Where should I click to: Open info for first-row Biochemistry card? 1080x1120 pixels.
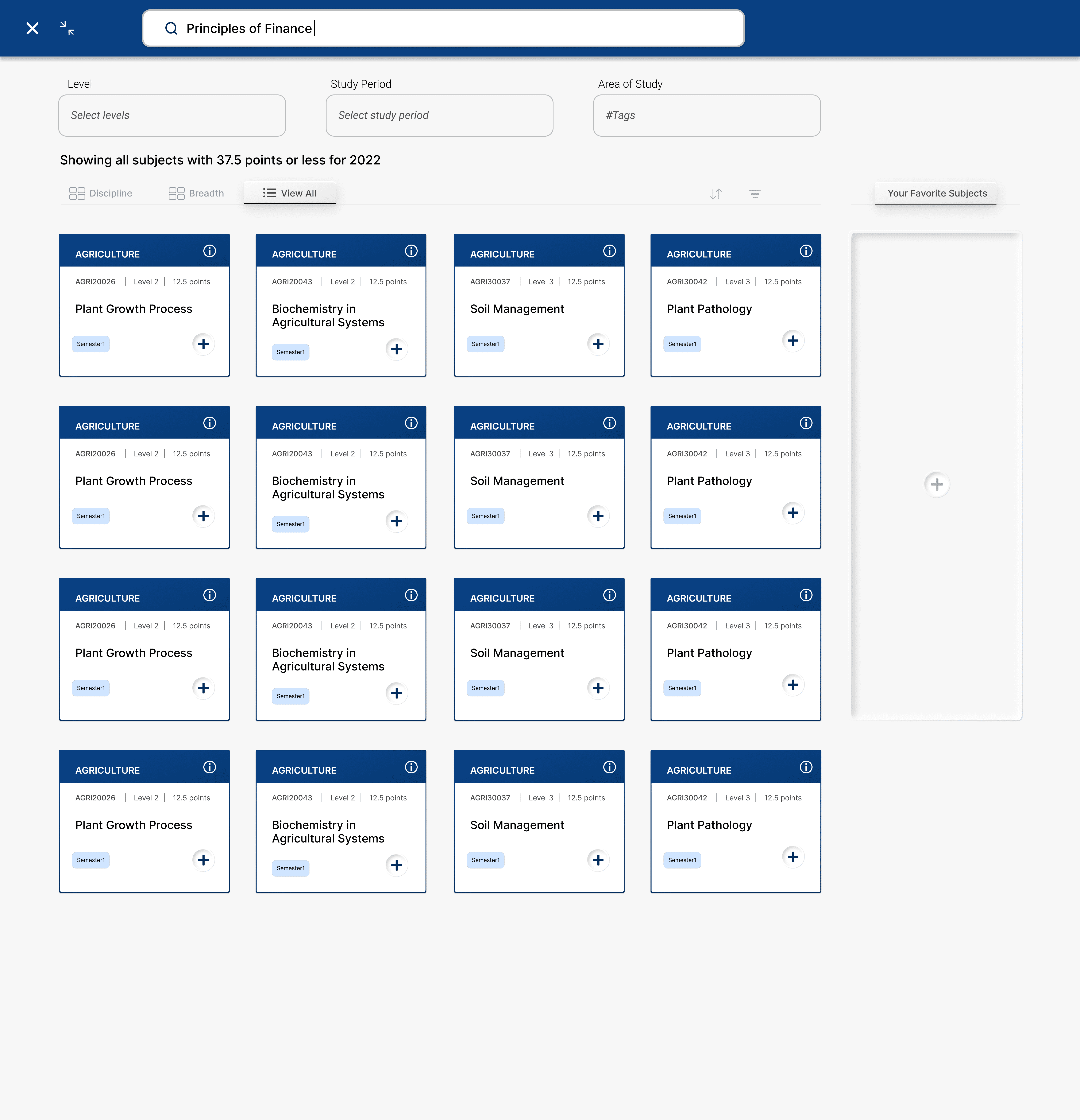[411, 251]
